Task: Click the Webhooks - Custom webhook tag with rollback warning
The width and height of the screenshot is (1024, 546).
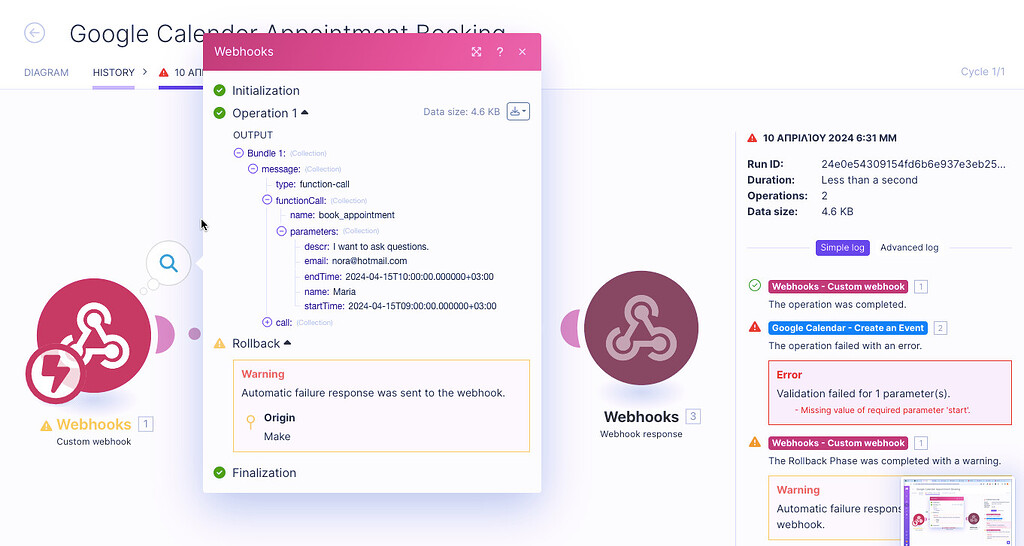Action: (838, 443)
